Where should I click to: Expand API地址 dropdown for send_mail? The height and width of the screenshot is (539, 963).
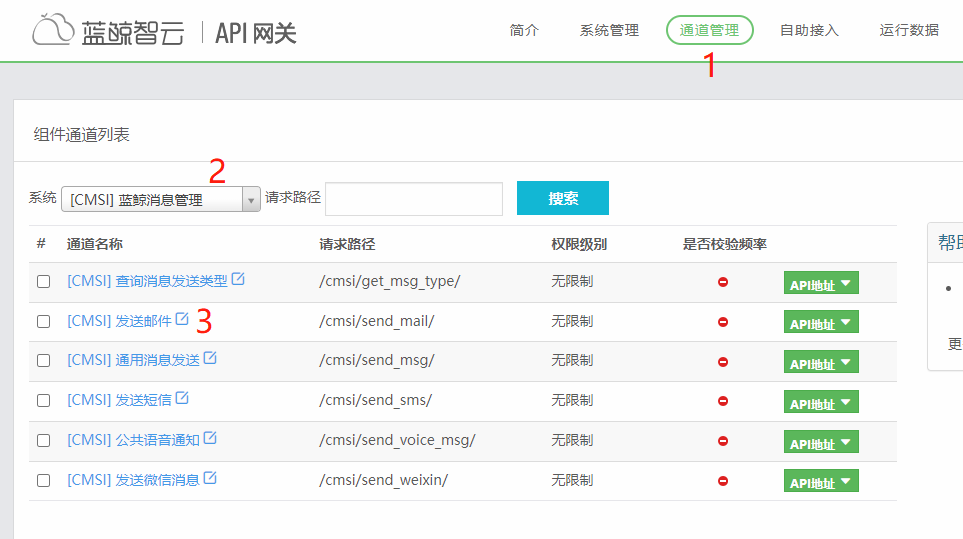(821, 322)
